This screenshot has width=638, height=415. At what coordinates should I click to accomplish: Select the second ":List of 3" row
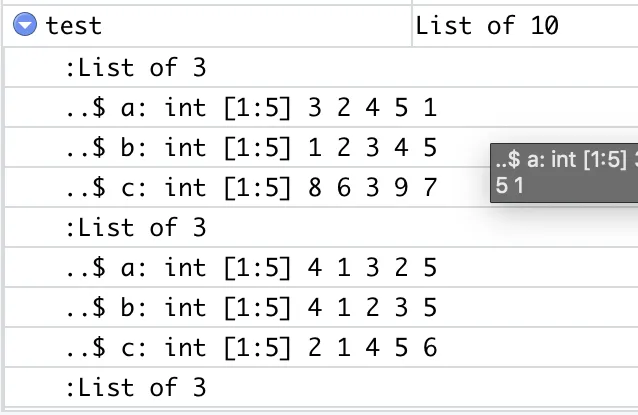coord(321,227)
